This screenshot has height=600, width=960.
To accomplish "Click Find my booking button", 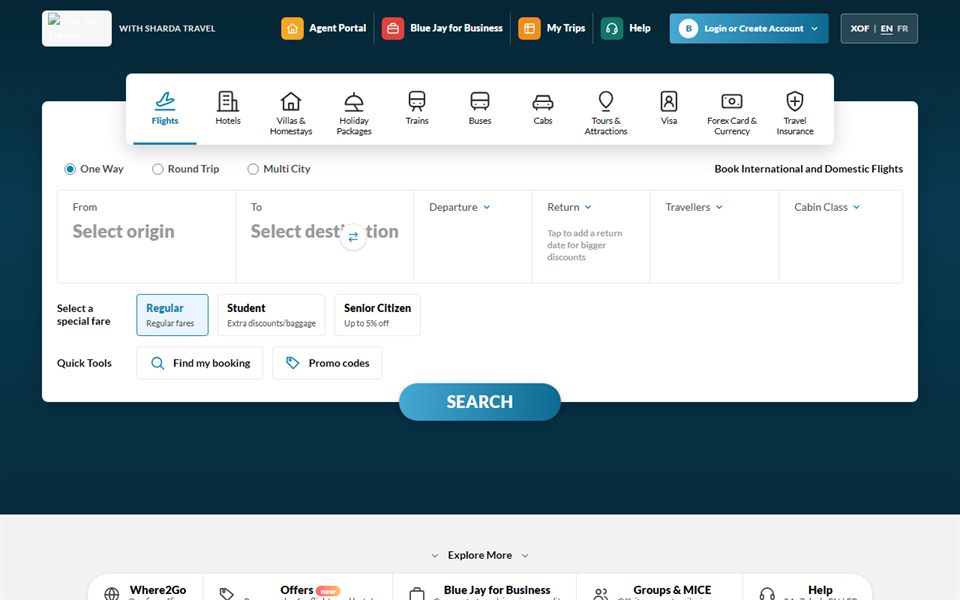I will tap(200, 363).
